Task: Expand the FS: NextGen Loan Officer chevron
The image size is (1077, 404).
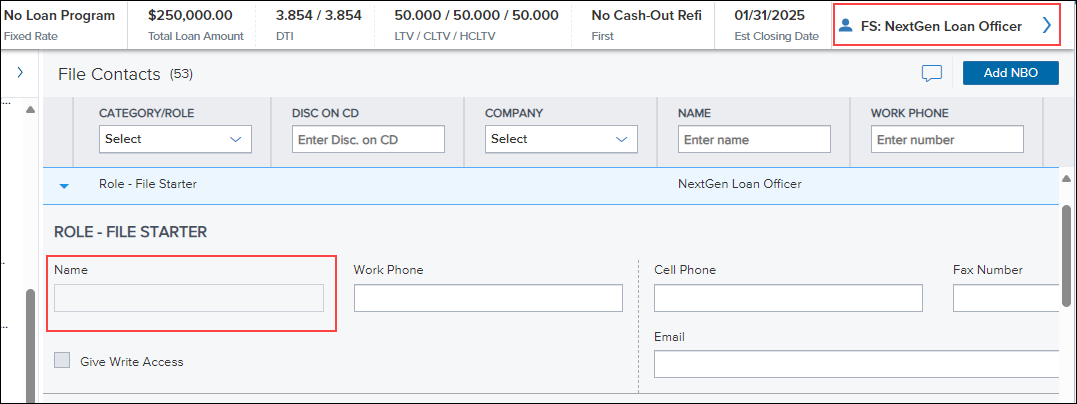Action: click(x=1046, y=25)
